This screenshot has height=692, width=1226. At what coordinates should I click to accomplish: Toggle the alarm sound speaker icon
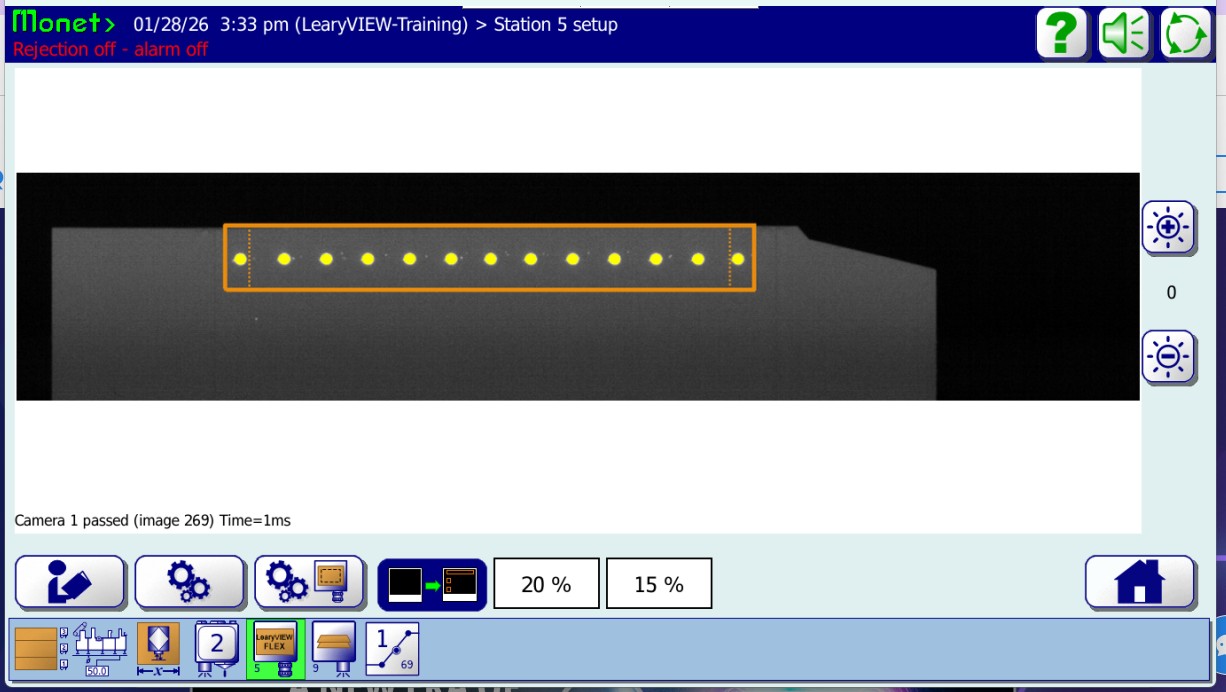click(x=1124, y=34)
